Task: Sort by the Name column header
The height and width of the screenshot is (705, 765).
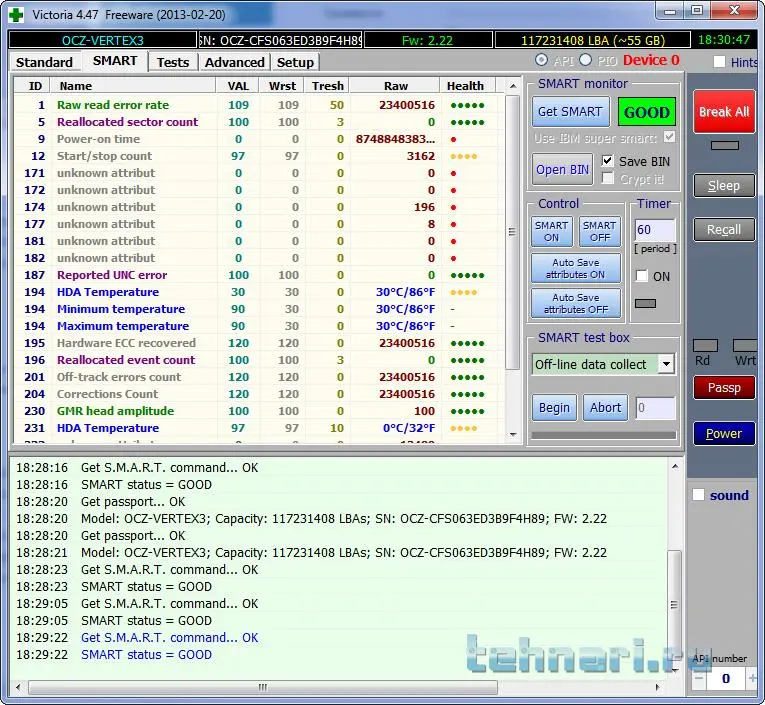Action: 133,86
